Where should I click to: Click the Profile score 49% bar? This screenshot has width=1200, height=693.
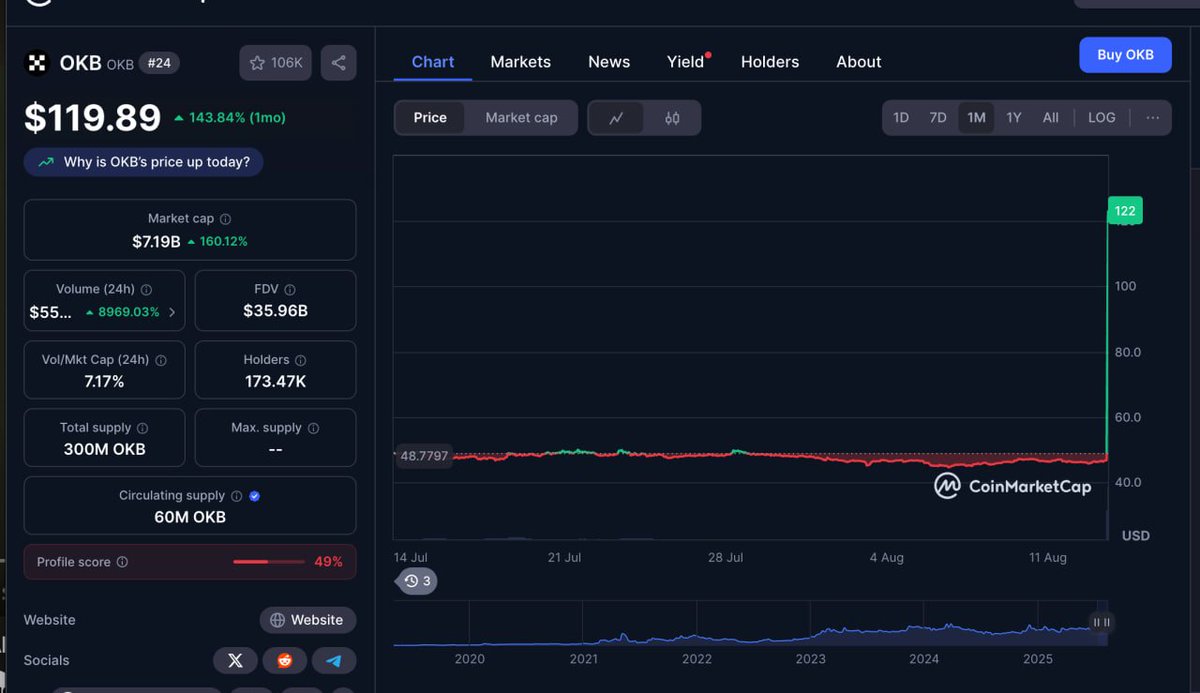coord(269,562)
